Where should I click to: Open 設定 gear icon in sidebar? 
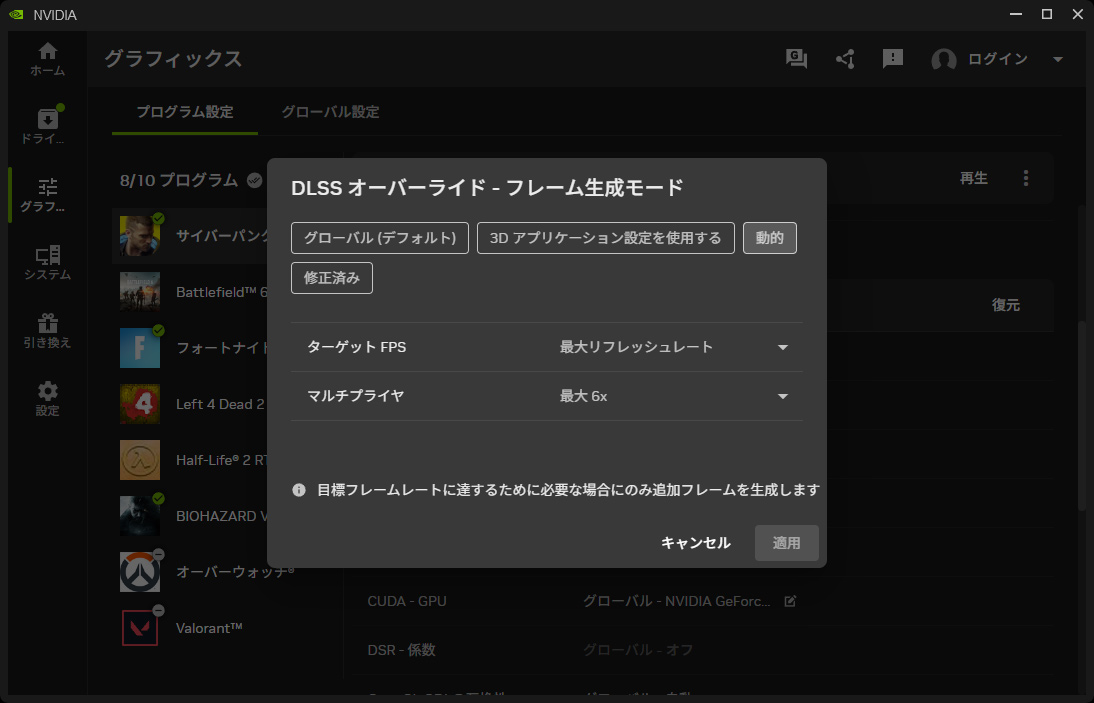point(47,399)
